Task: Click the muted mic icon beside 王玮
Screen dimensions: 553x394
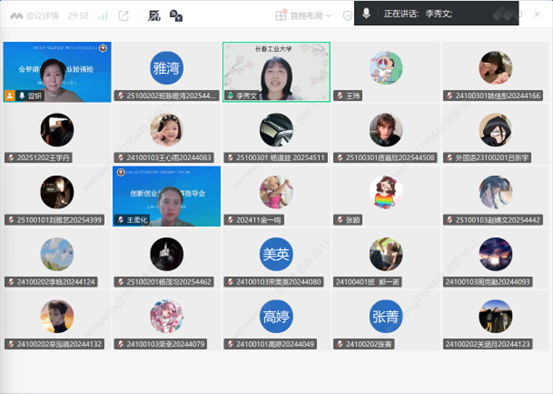Action: (x=340, y=96)
